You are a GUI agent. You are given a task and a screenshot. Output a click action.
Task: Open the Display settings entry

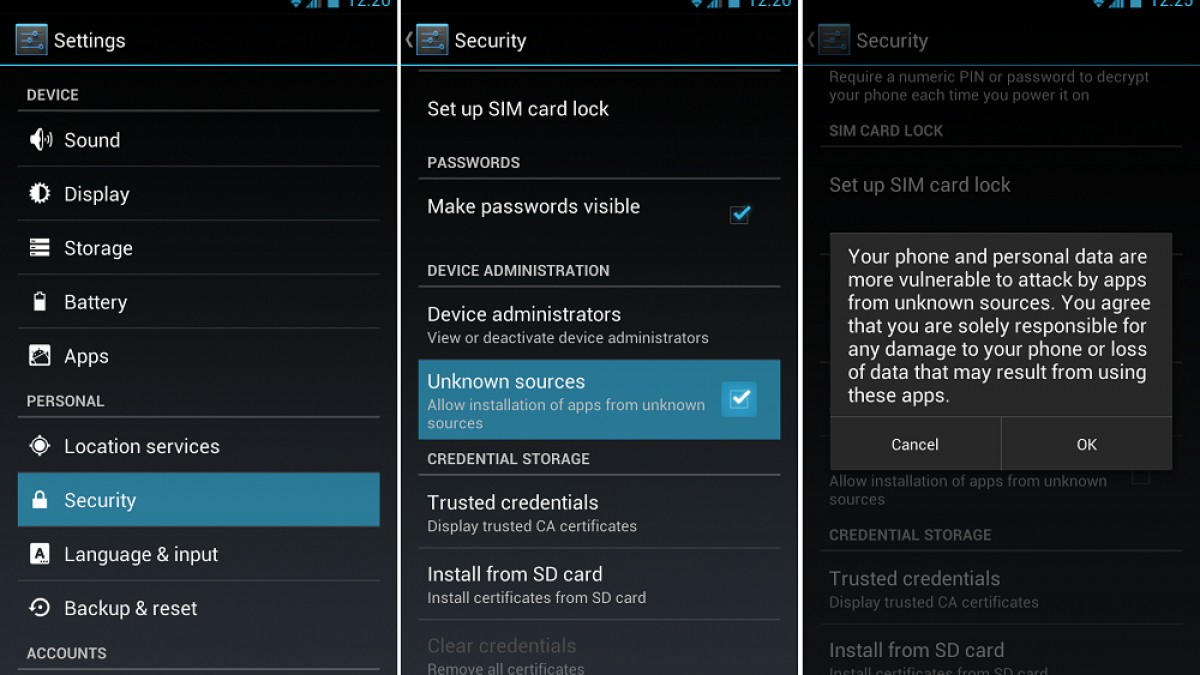(x=199, y=194)
